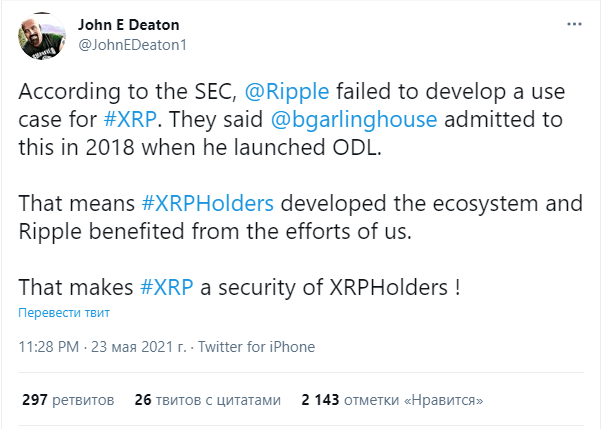Open John E Deaton display name
Image resolution: width=601 pixels, height=429 pixels.
point(128,25)
